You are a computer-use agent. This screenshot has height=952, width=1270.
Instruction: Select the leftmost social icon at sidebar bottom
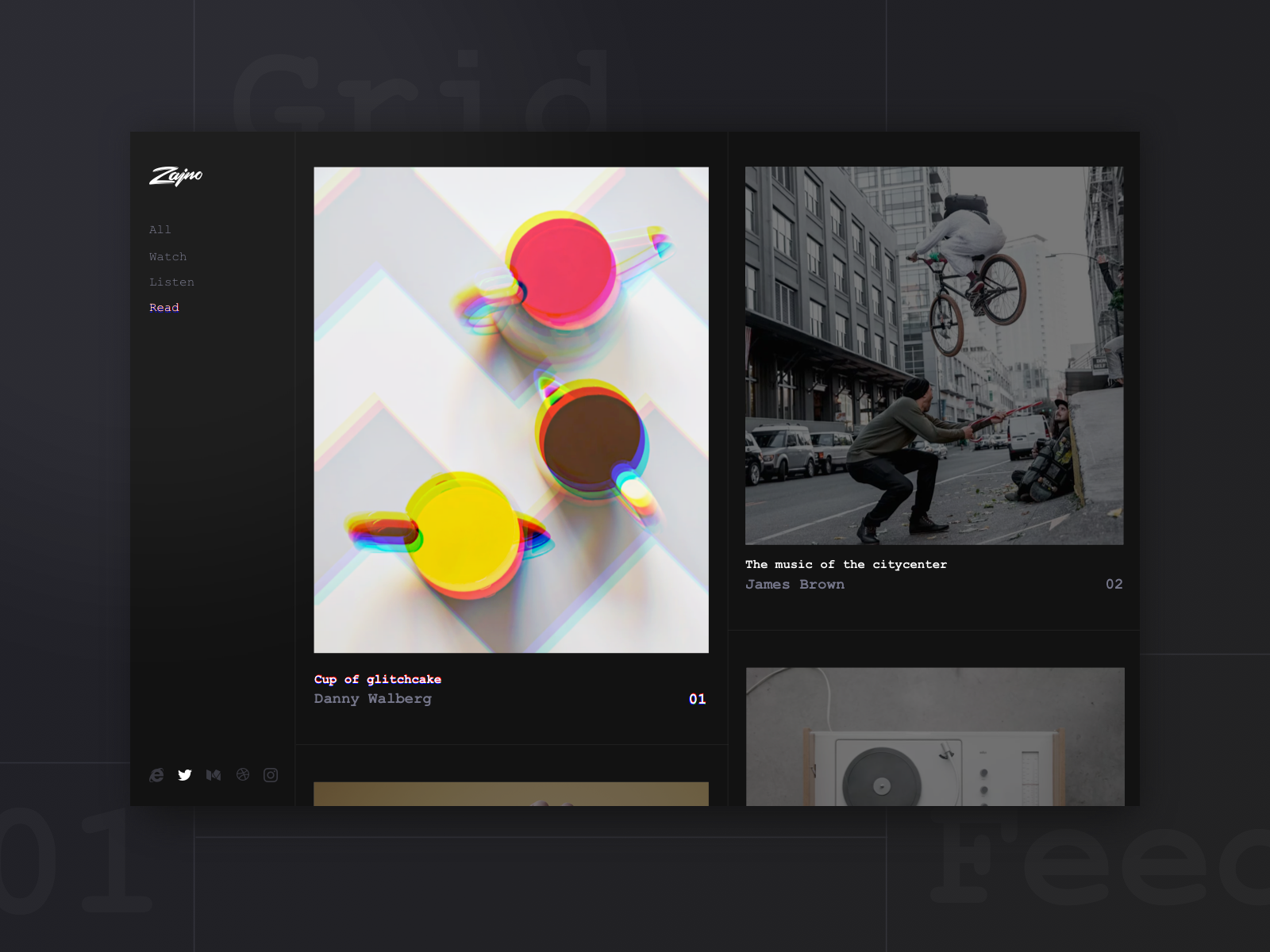pyautogui.click(x=156, y=775)
